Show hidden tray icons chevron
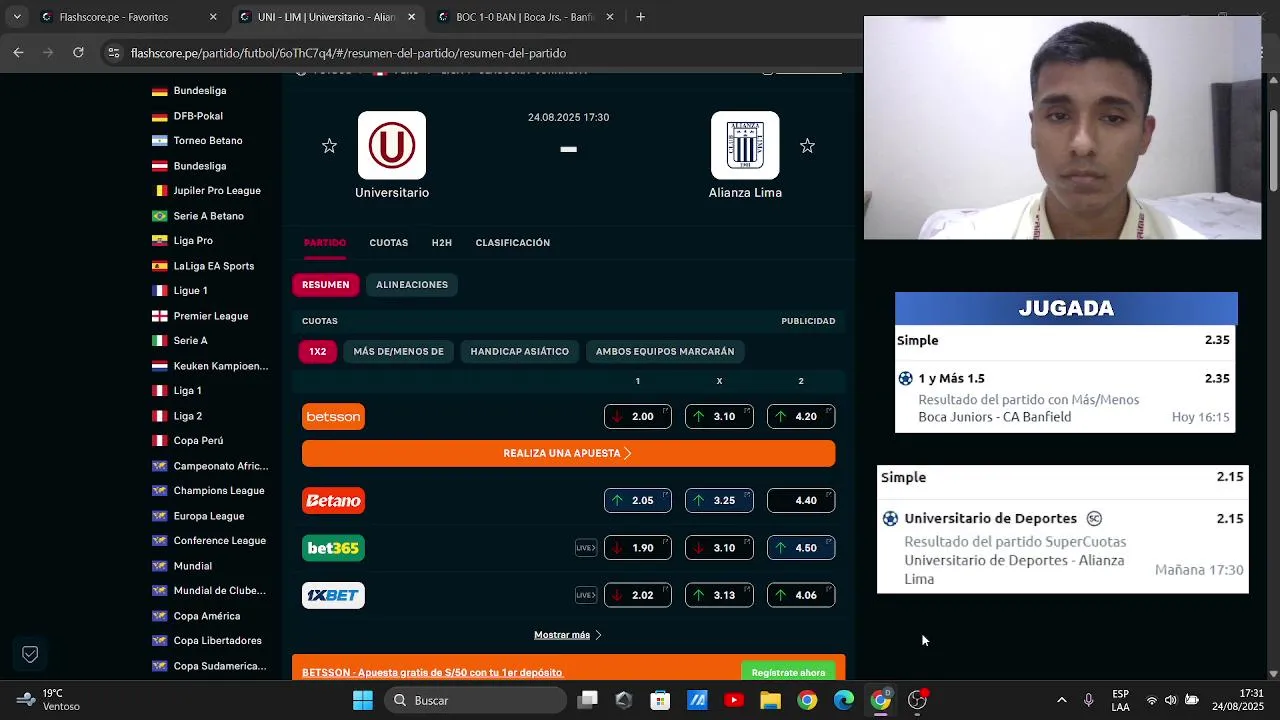Viewport: 1280px width, 720px height. 1061,700
